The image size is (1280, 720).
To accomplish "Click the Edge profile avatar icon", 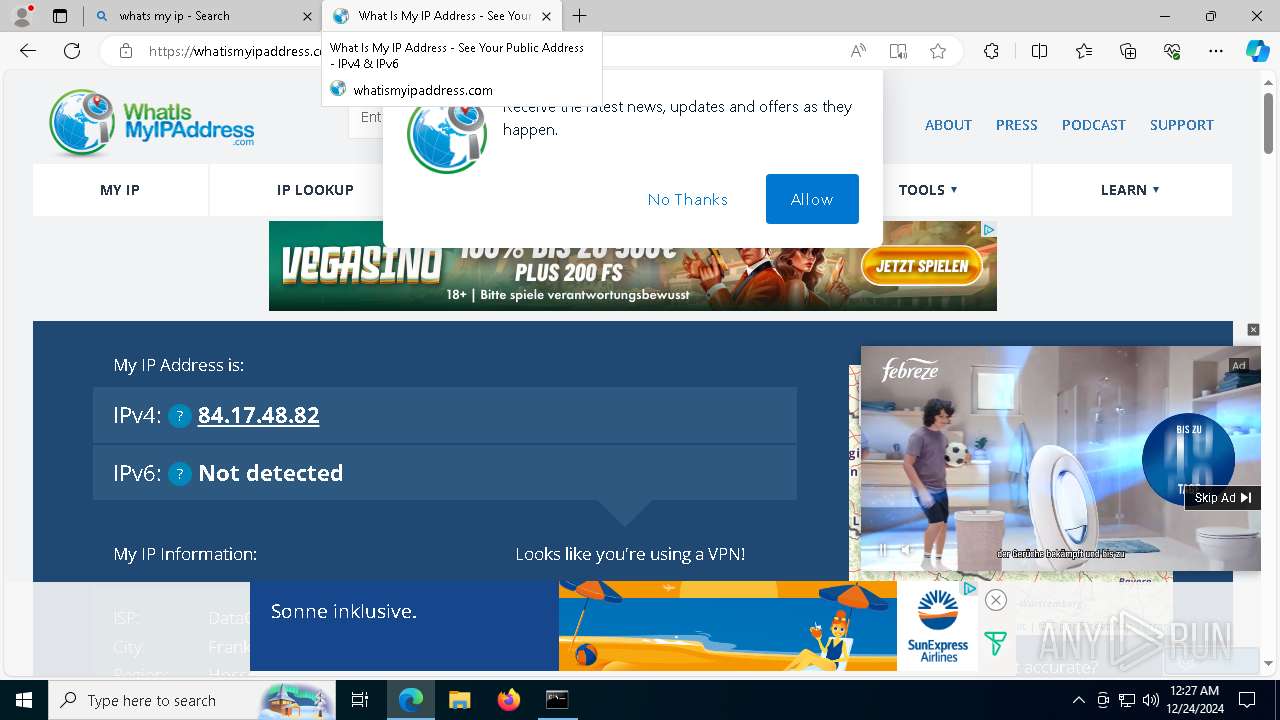I will click(22, 16).
